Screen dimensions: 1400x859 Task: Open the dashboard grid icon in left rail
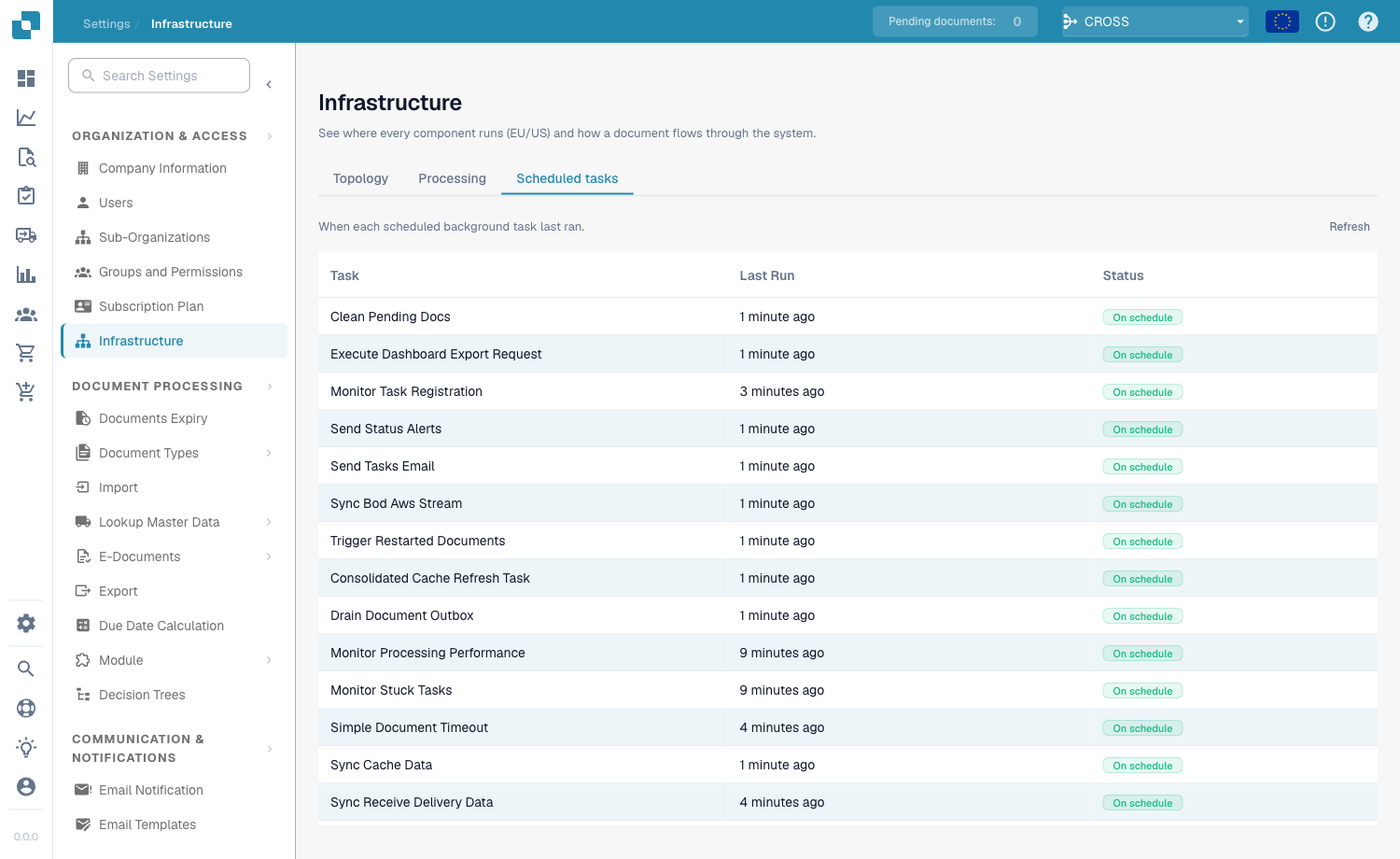point(26,78)
